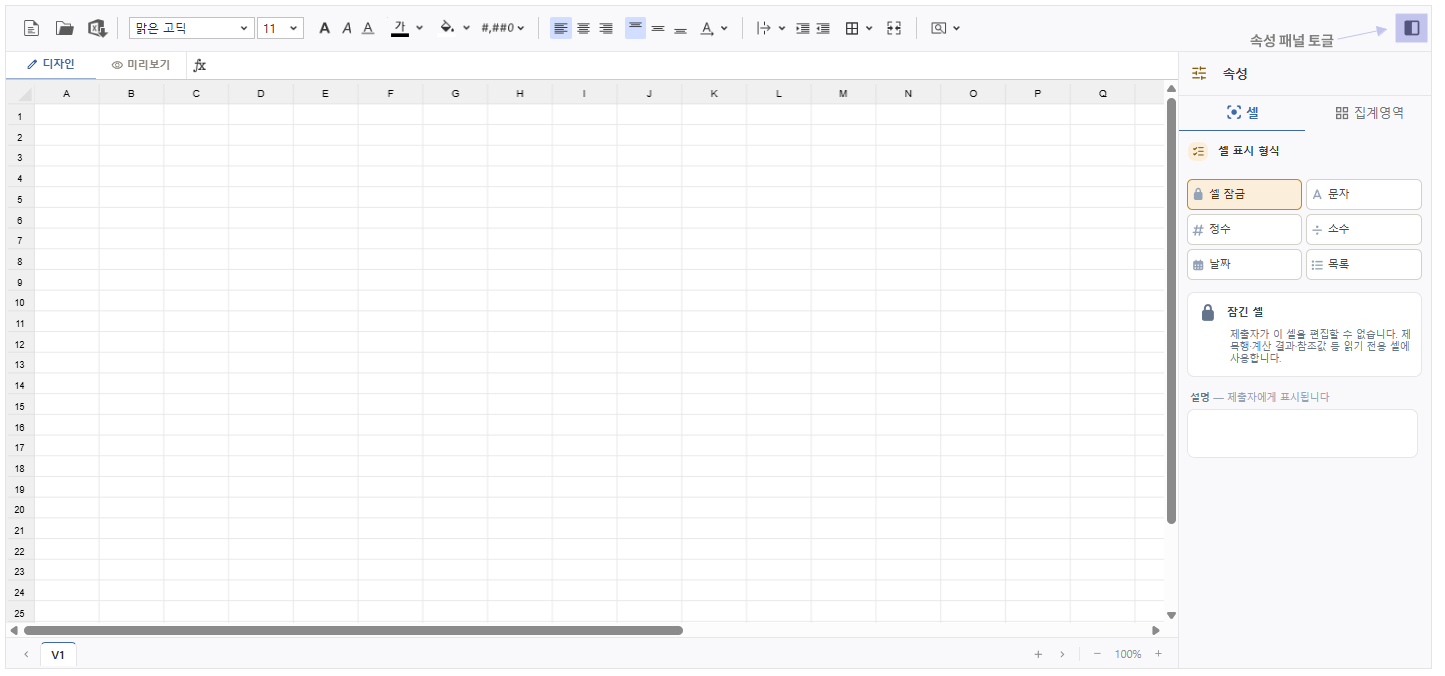Select column header H
The height and width of the screenshot is (676, 1445).
(x=520, y=93)
